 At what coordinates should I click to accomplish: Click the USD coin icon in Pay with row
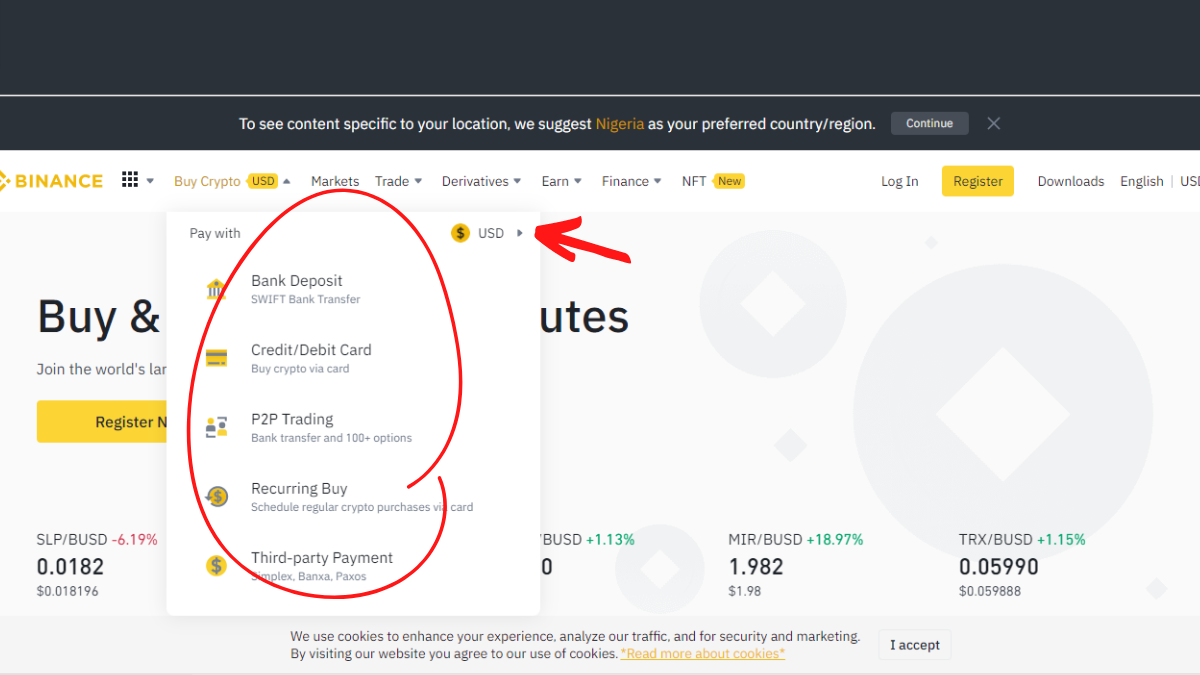[460, 233]
